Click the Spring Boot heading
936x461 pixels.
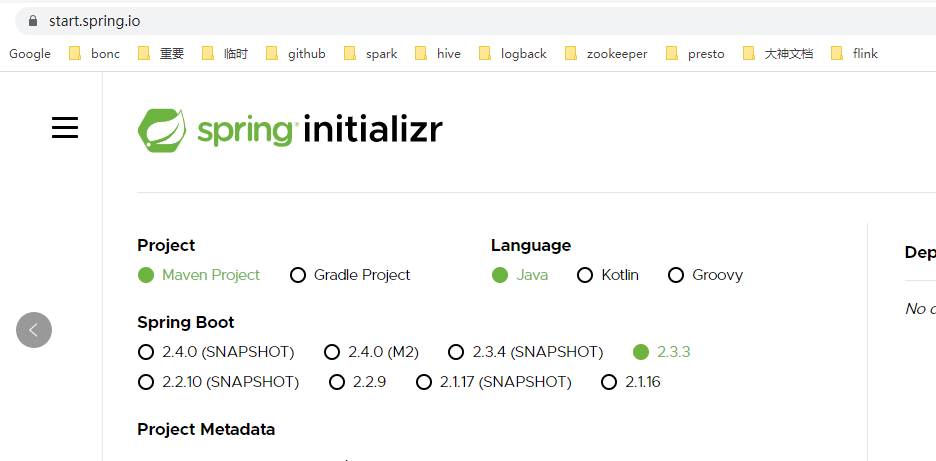(186, 322)
